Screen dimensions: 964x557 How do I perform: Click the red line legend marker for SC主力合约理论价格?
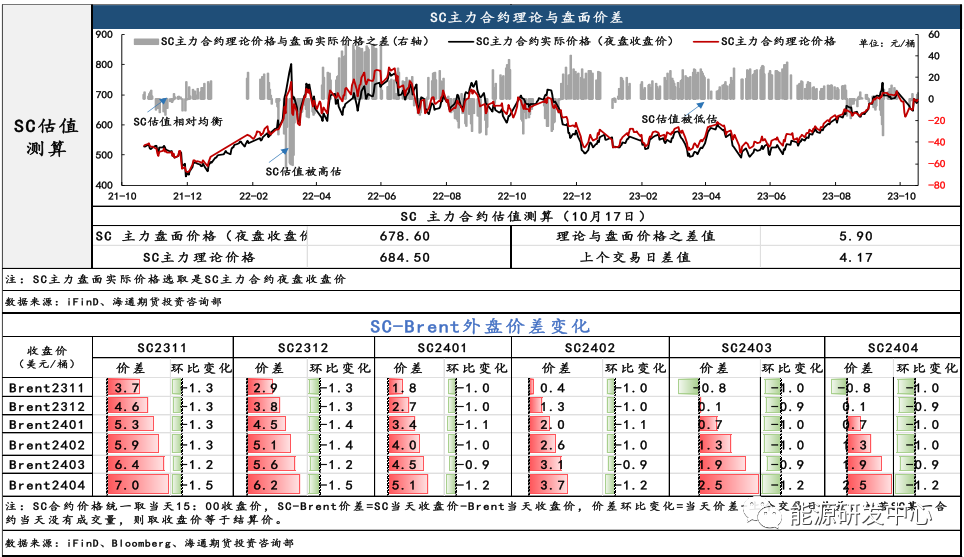706,41
